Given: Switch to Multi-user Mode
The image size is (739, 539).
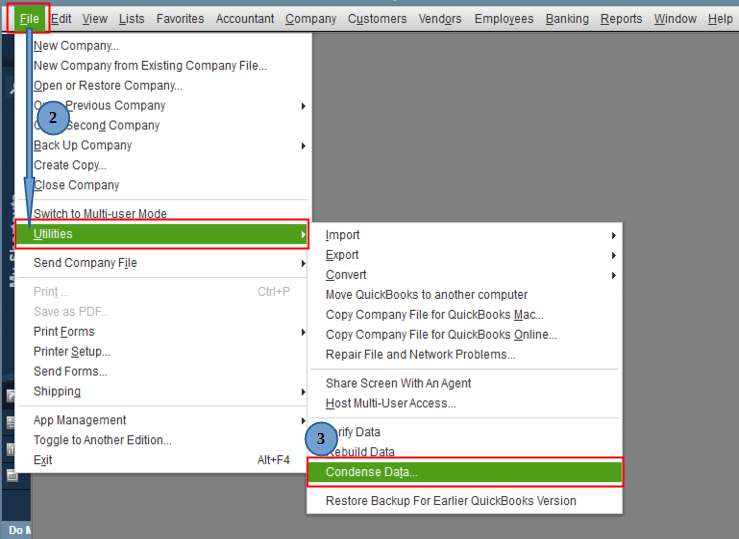Looking at the screenshot, I should (x=100, y=213).
